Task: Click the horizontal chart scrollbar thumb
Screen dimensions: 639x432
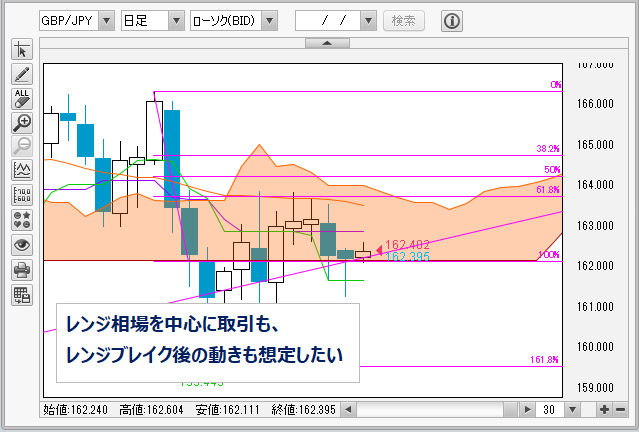Action: point(510,409)
